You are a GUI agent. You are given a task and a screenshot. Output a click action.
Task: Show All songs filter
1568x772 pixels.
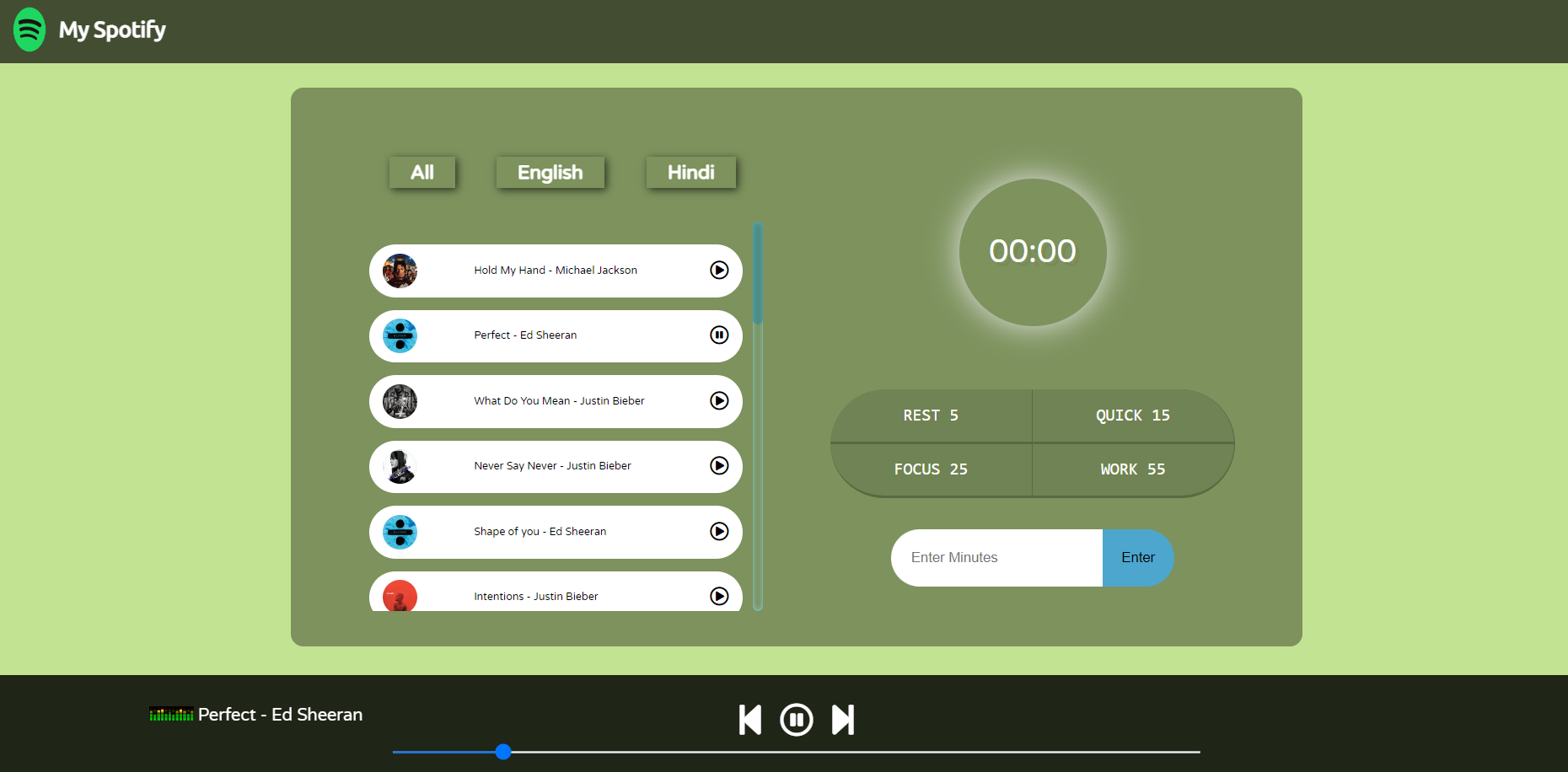(422, 172)
